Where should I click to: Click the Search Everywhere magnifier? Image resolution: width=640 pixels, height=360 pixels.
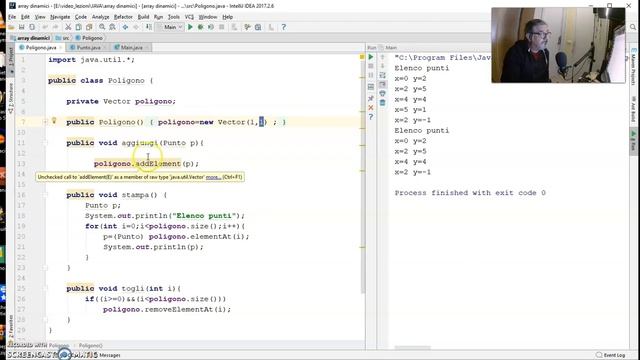coord(633,27)
